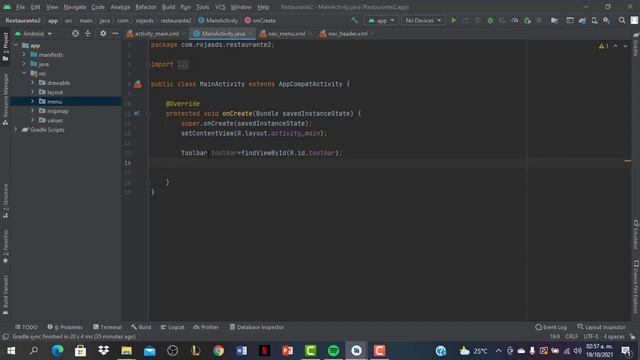The height and width of the screenshot is (360, 640).
Task: Click the project structure folder icon in toolbar
Action: coord(554,20)
